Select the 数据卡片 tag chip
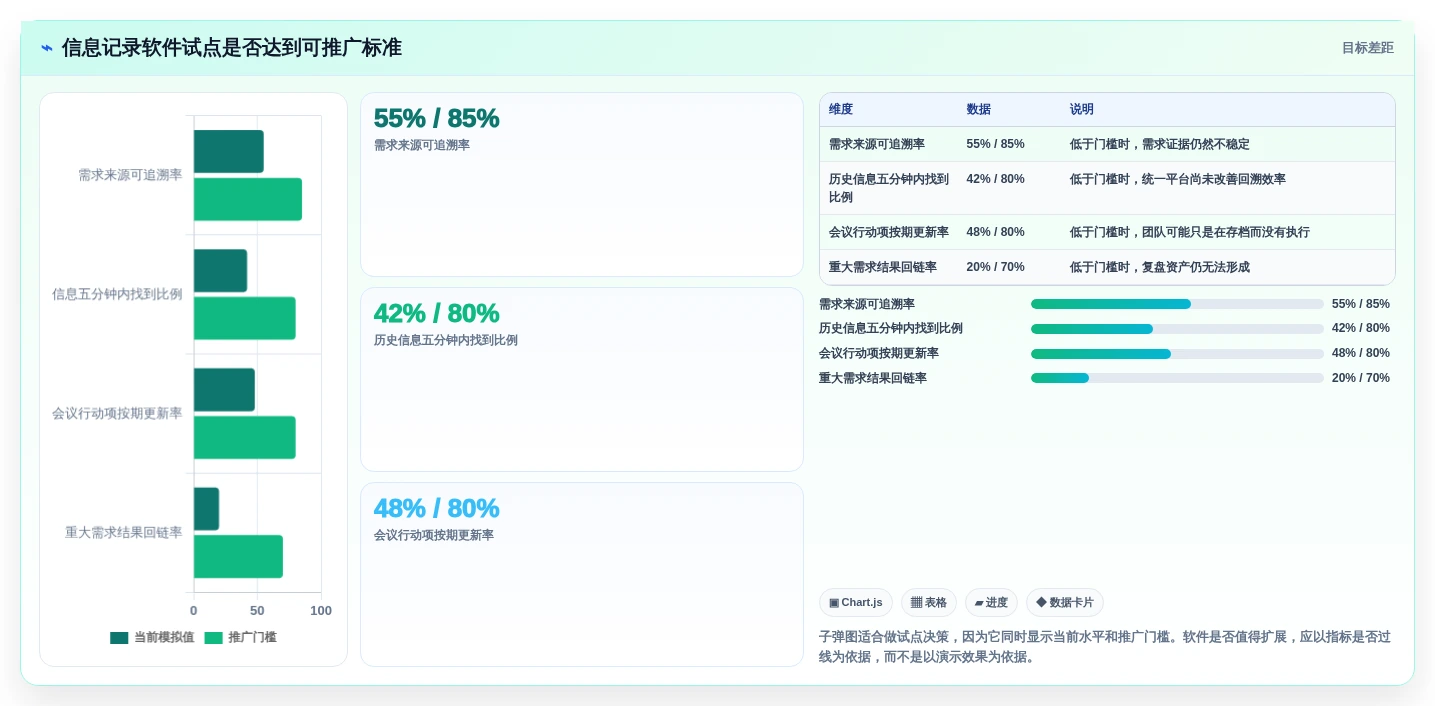 [1064, 602]
